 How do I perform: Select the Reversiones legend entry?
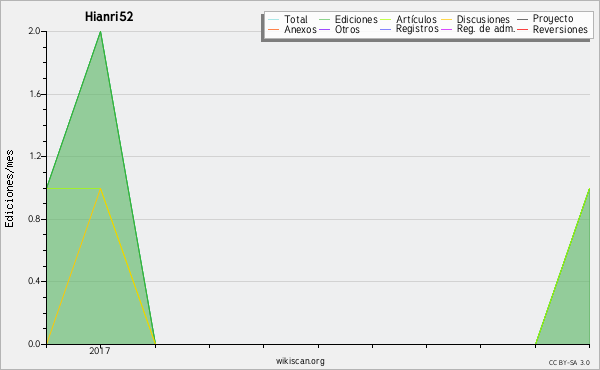(552, 29)
